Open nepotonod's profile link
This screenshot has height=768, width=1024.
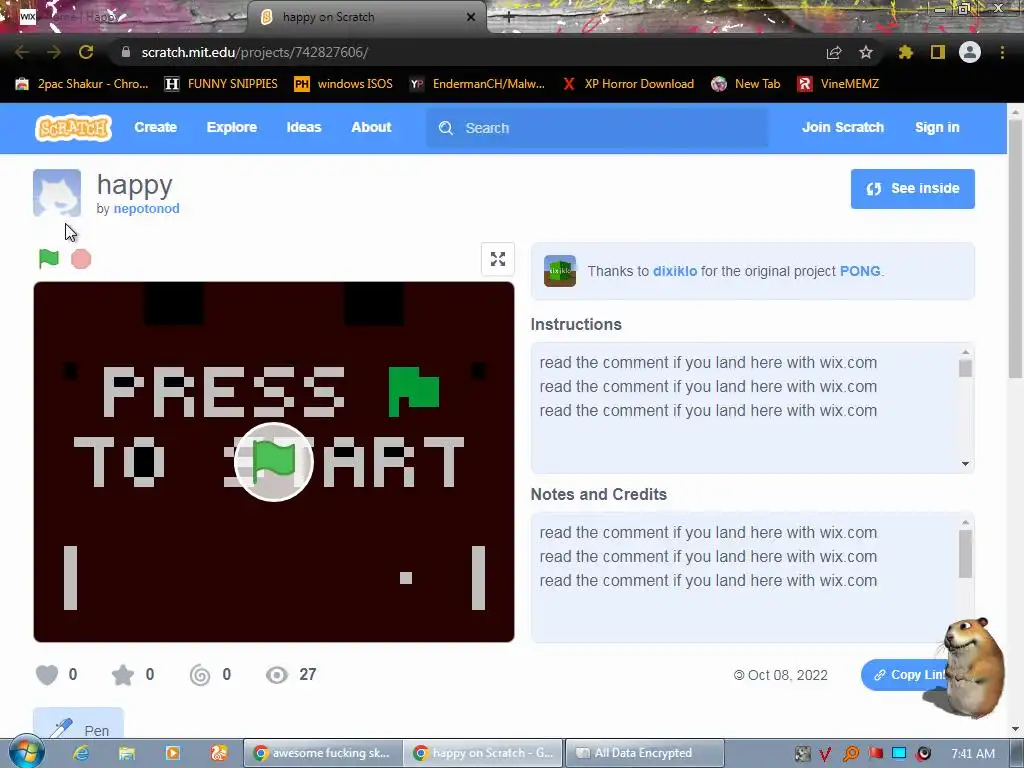[146, 208]
